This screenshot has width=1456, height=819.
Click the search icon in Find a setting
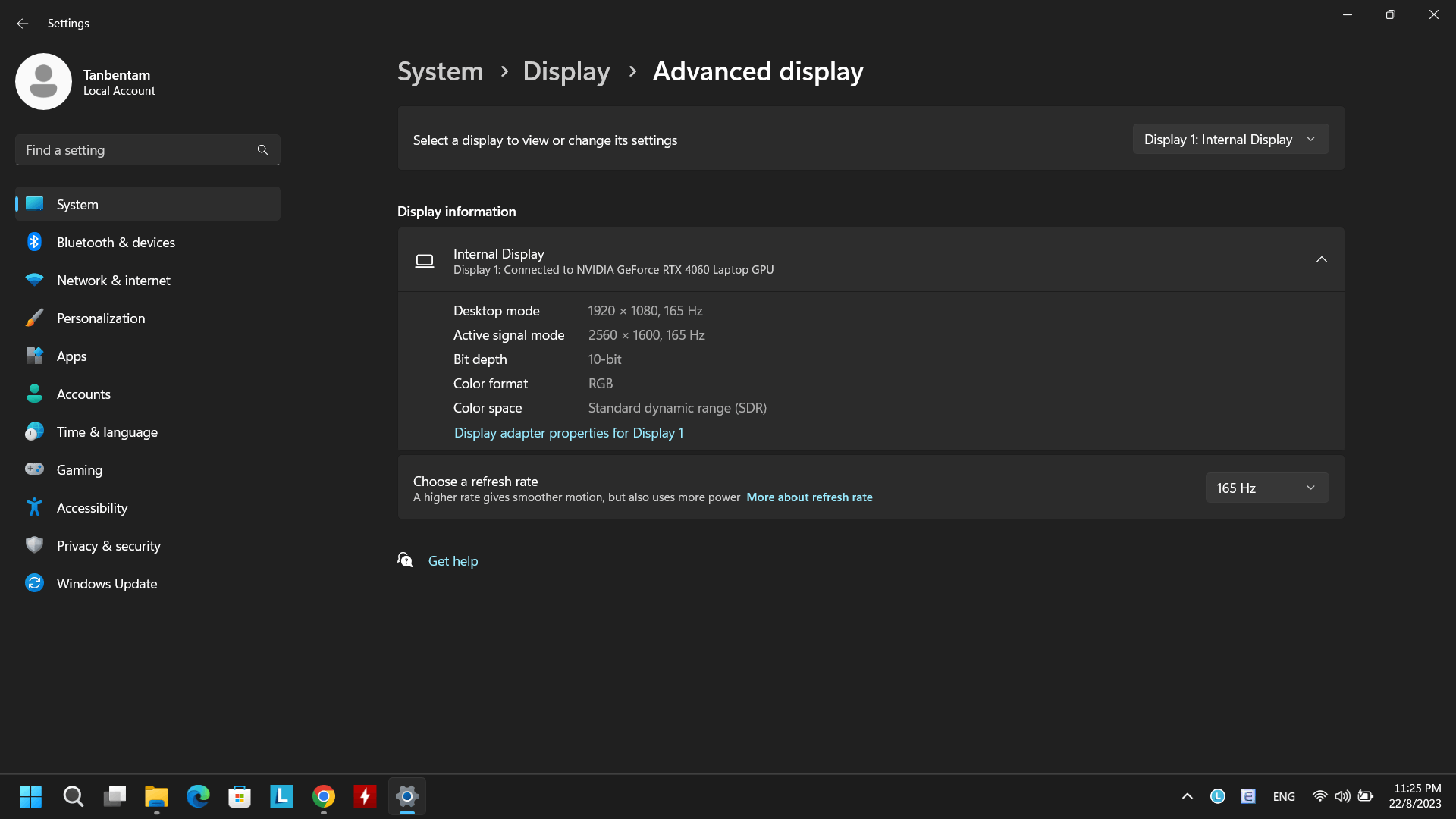pos(262,149)
